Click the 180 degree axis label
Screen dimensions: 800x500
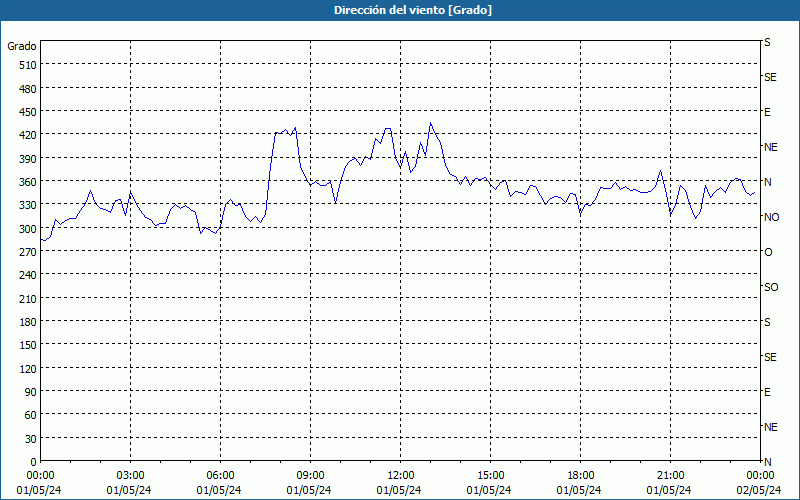click(28, 322)
